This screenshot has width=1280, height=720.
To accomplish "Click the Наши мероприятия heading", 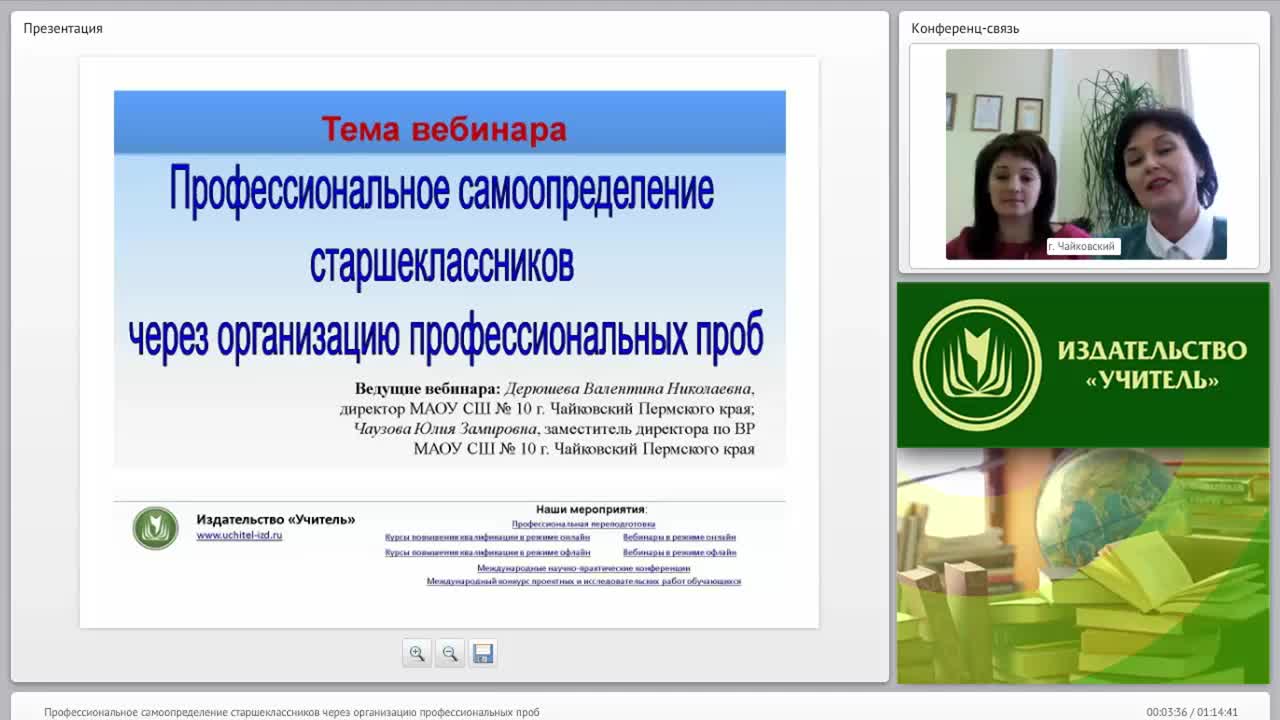I will pyautogui.click(x=591, y=509).
